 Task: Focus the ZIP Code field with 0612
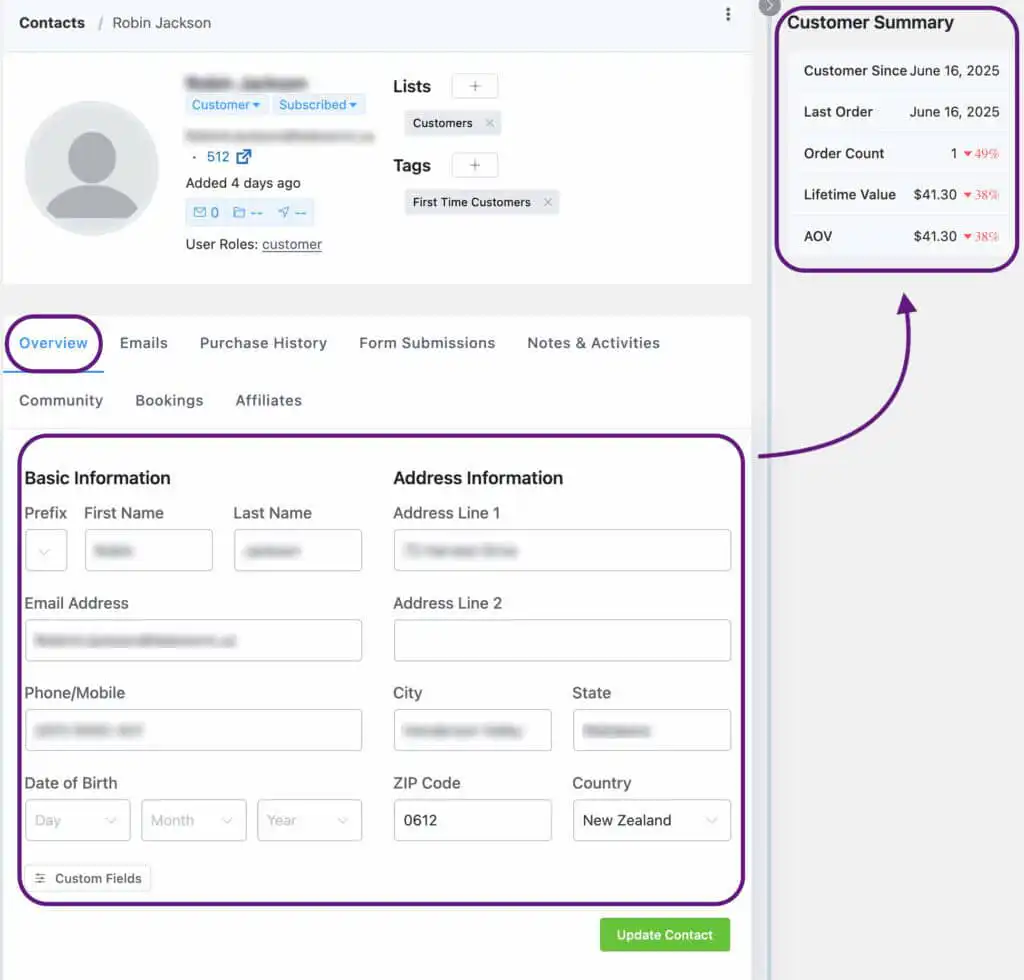tap(473, 820)
